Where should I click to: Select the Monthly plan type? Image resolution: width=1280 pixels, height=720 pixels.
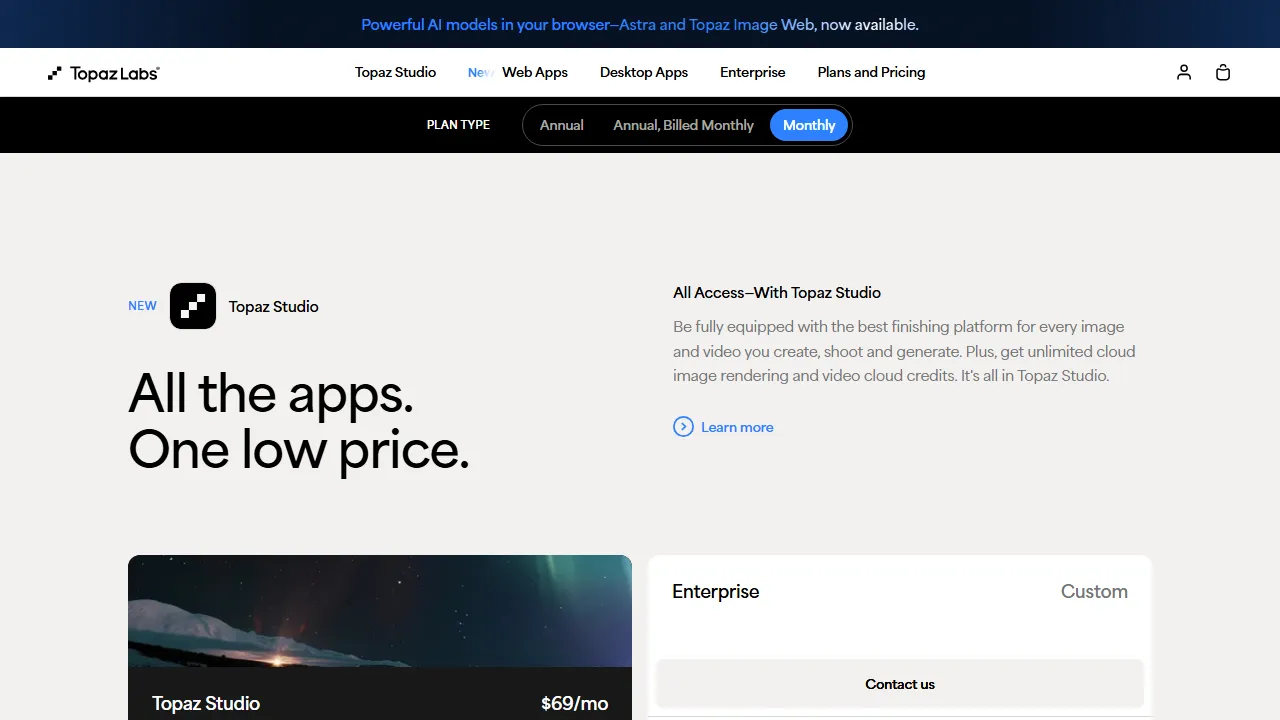809,125
